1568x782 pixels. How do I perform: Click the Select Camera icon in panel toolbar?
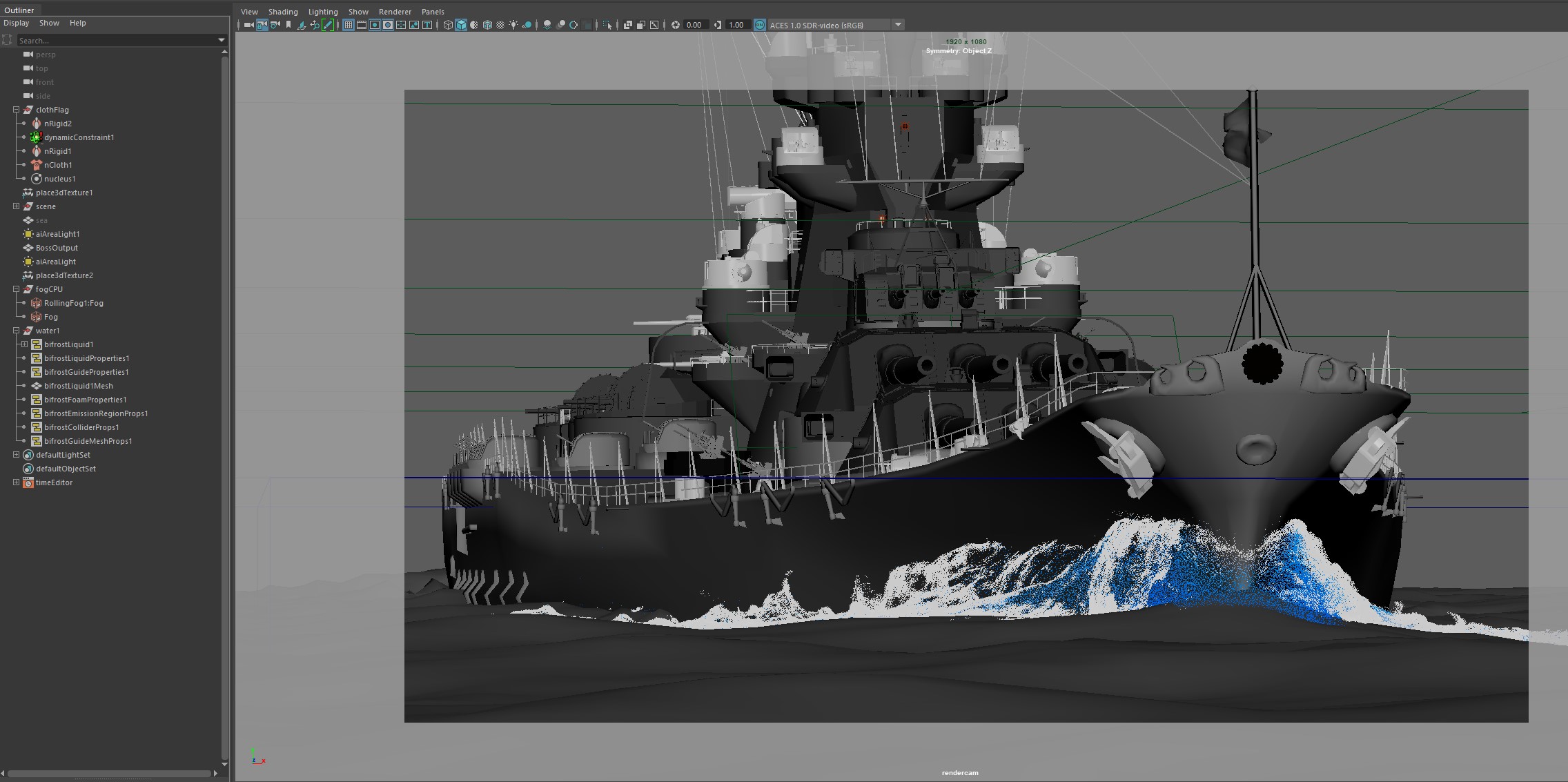tap(248, 25)
